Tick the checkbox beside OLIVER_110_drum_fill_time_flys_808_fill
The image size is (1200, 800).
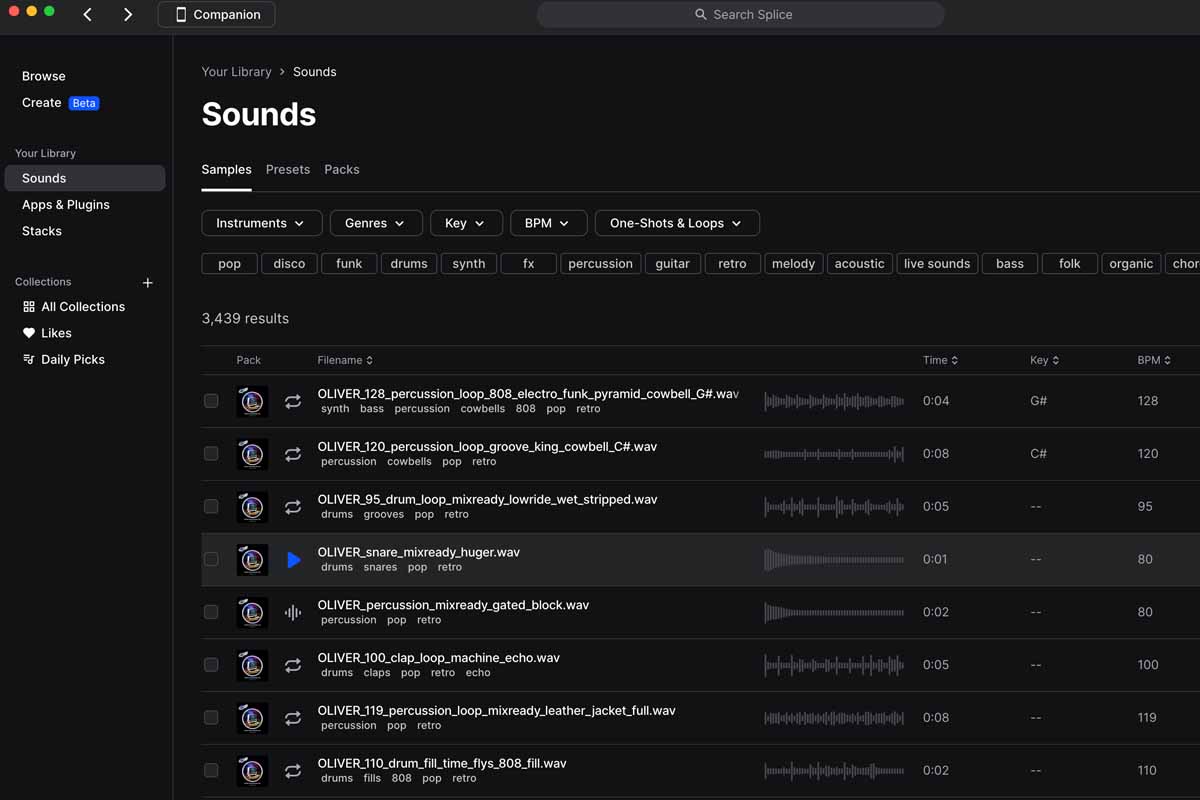[211, 771]
